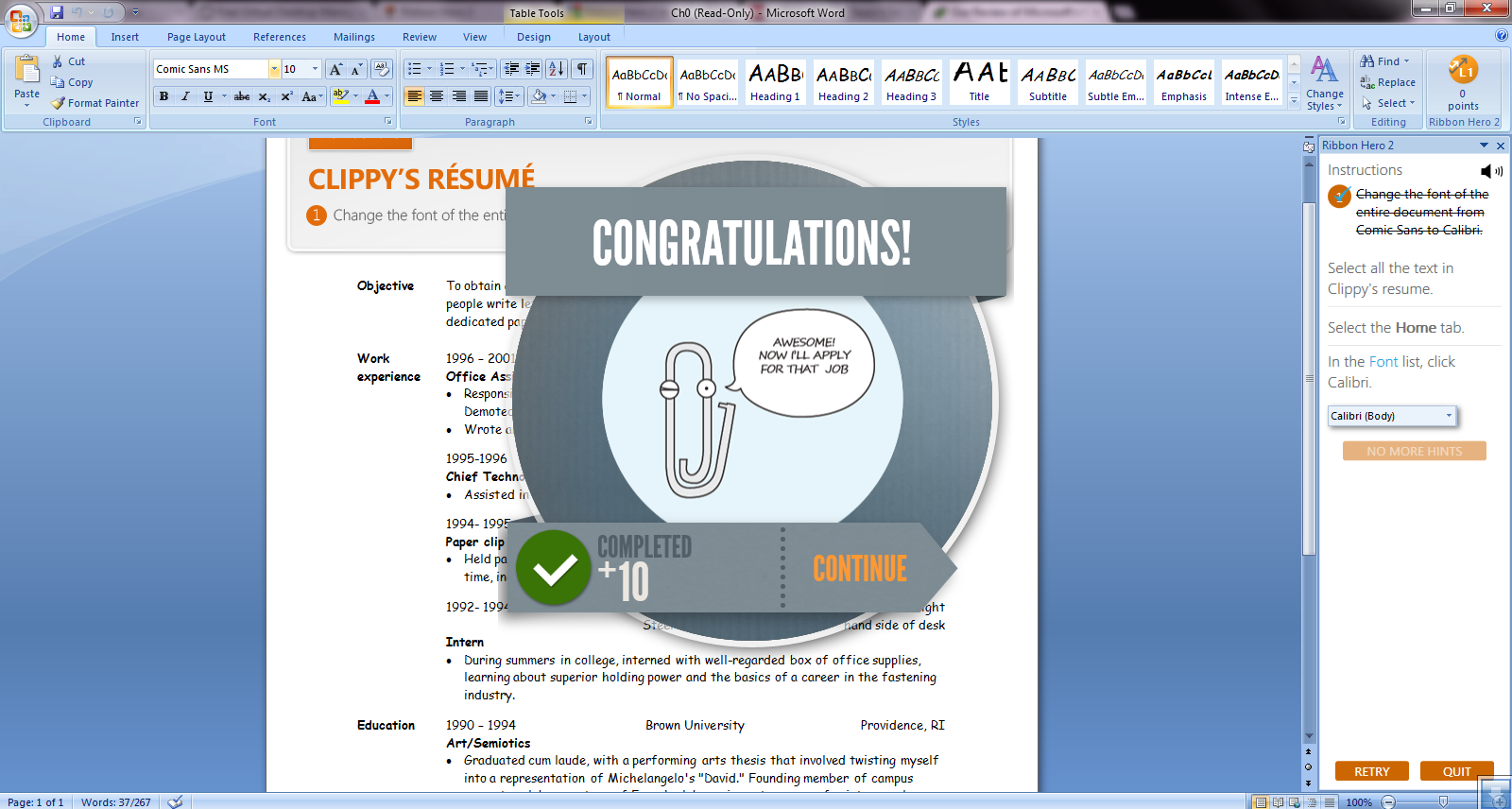Click the Ribbon Hero points badge icon
Viewport: 1512px width, 809px height.
[x=1462, y=71]
